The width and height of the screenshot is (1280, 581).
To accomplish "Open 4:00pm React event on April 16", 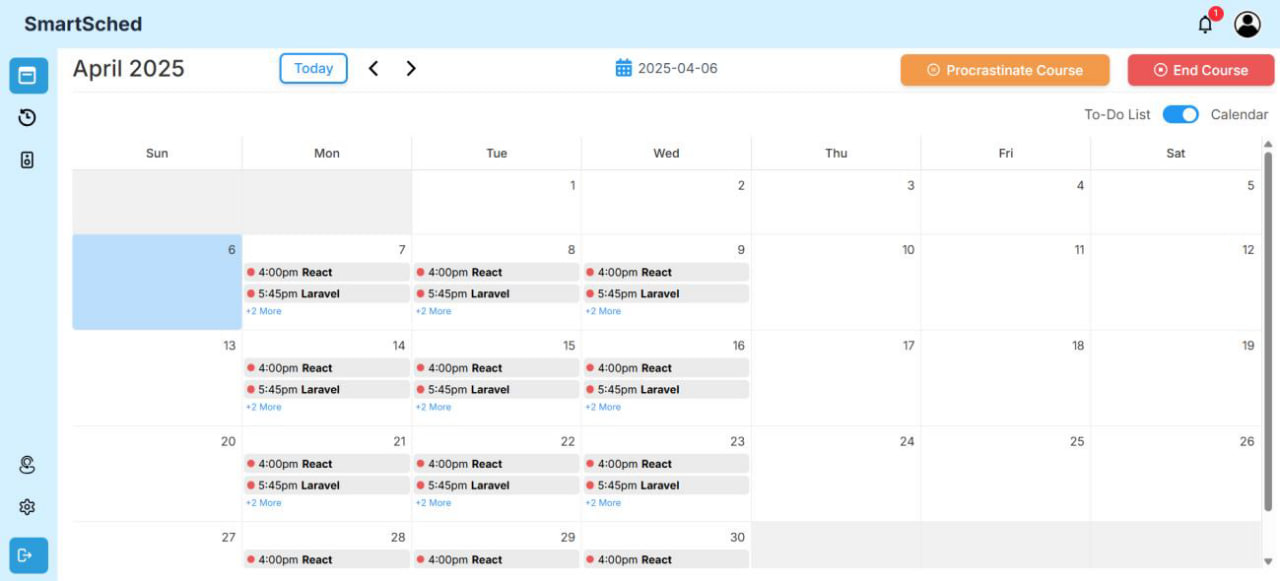I will (x=666, y=368).
